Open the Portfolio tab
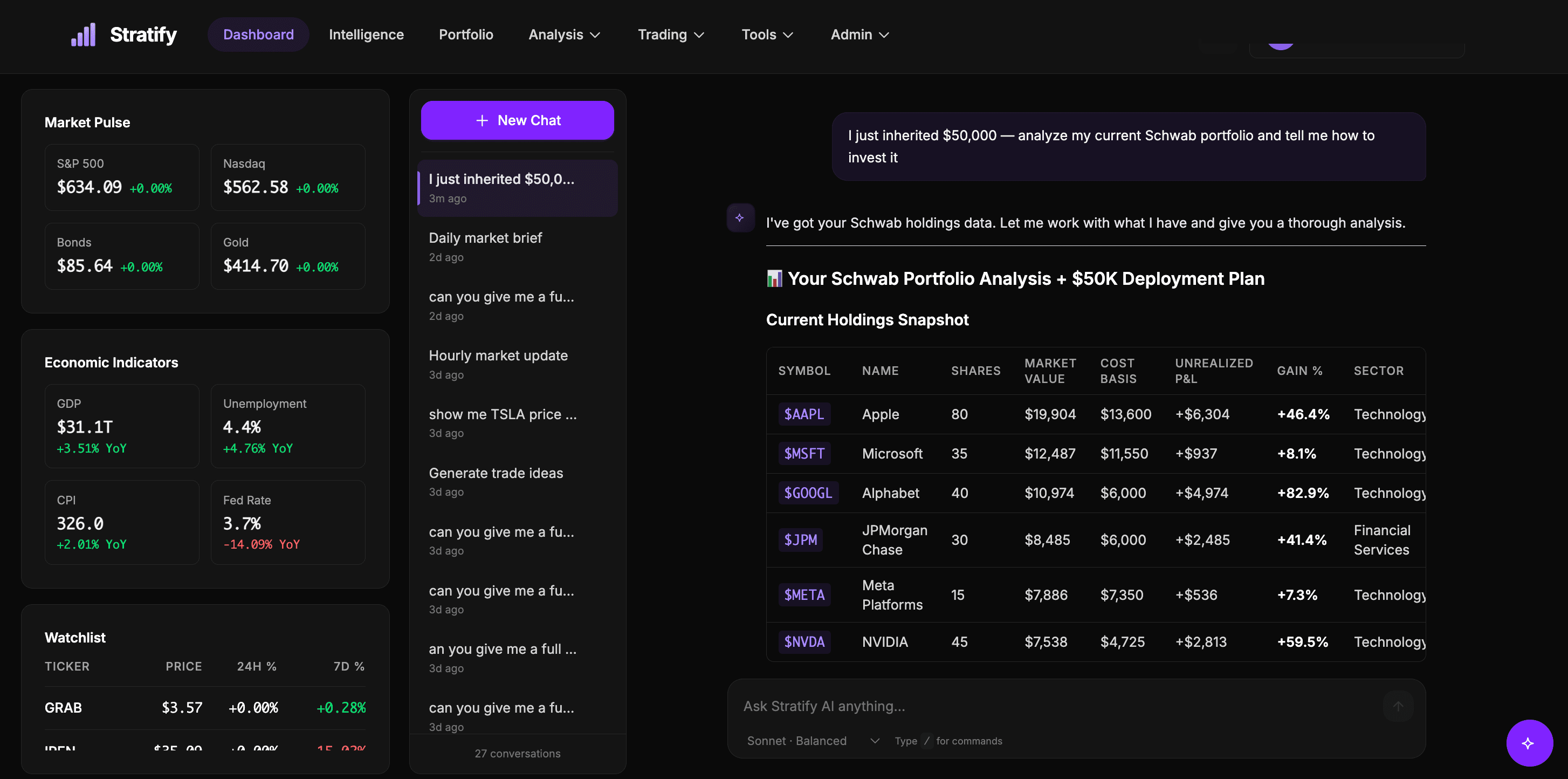1568x779 pixels. coord(466,35)
